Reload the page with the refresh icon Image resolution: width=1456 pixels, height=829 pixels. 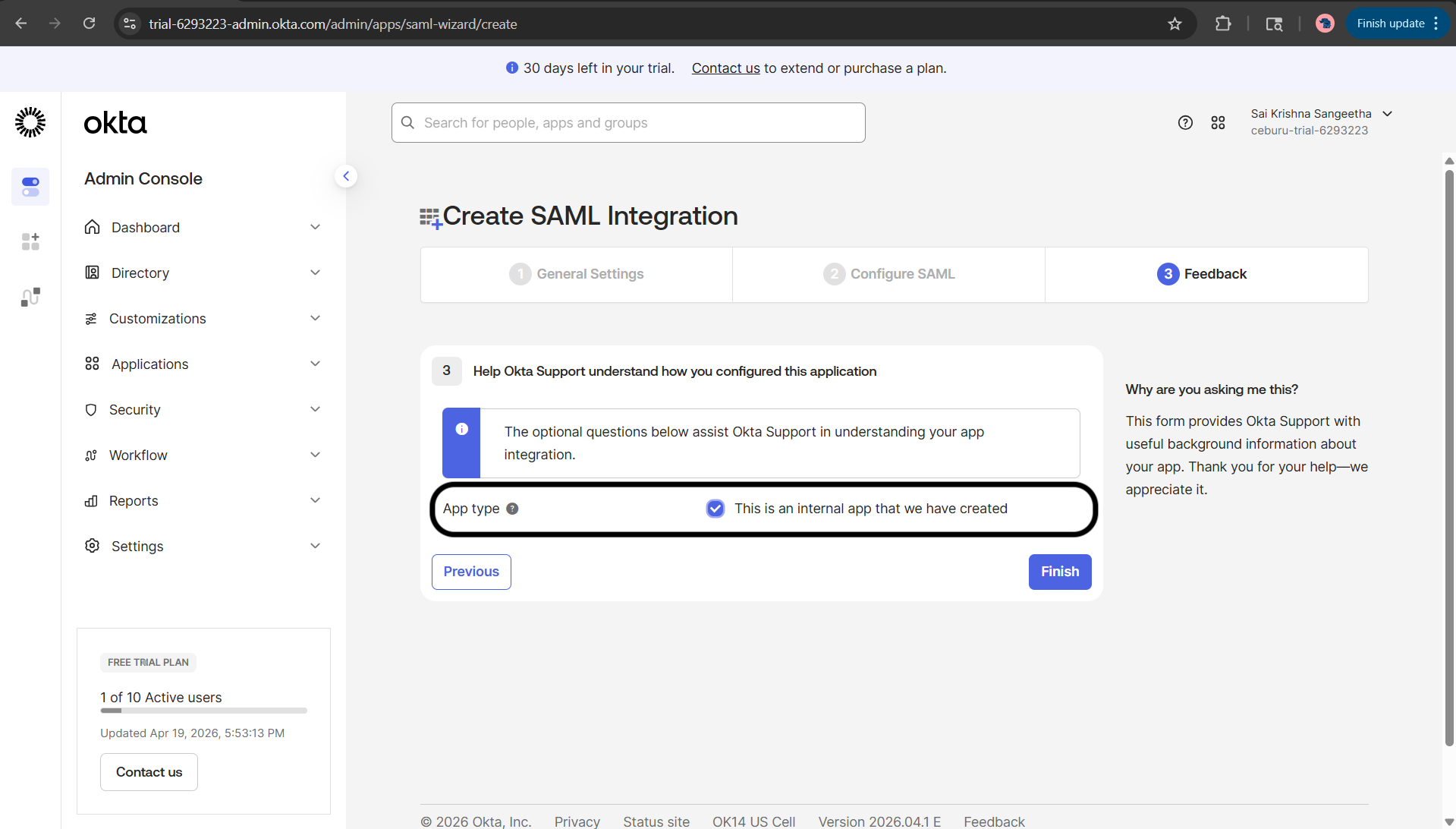89,24
